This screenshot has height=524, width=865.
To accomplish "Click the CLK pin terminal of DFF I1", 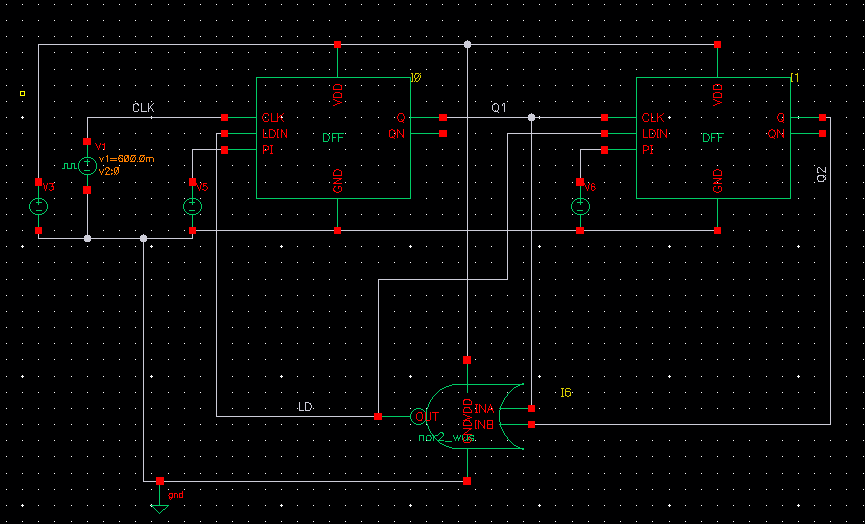I will point(605,117).
